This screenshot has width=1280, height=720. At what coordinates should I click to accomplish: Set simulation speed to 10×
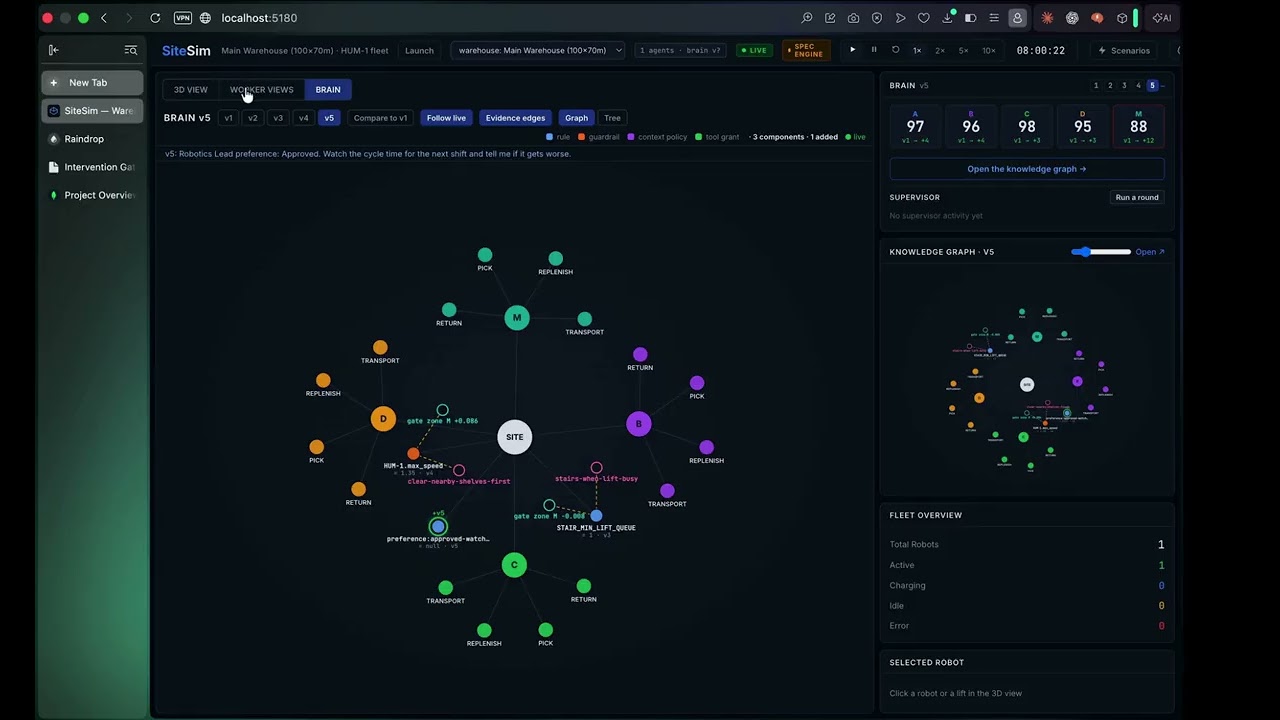tap(988, 50)
